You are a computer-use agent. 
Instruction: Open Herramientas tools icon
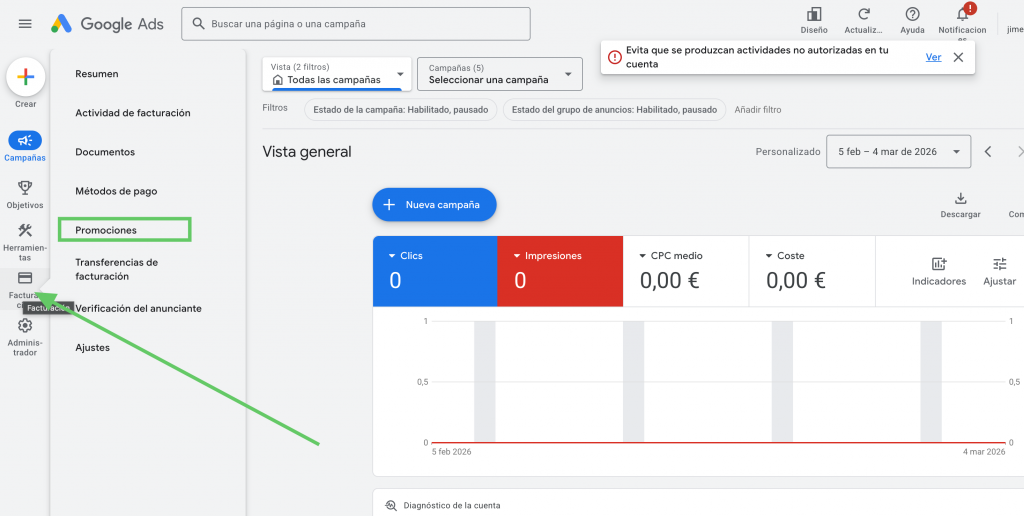25,231
